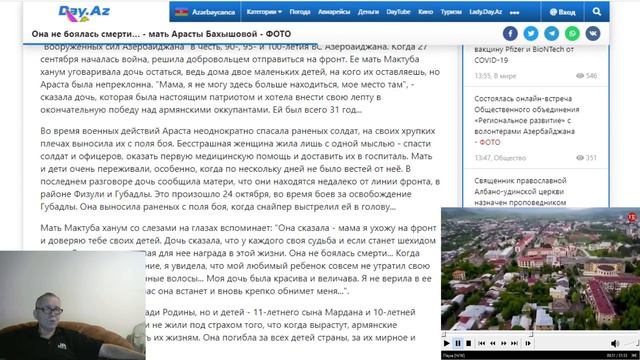
Task: Click the media player seek bar
Action: (x=540, y=334)
